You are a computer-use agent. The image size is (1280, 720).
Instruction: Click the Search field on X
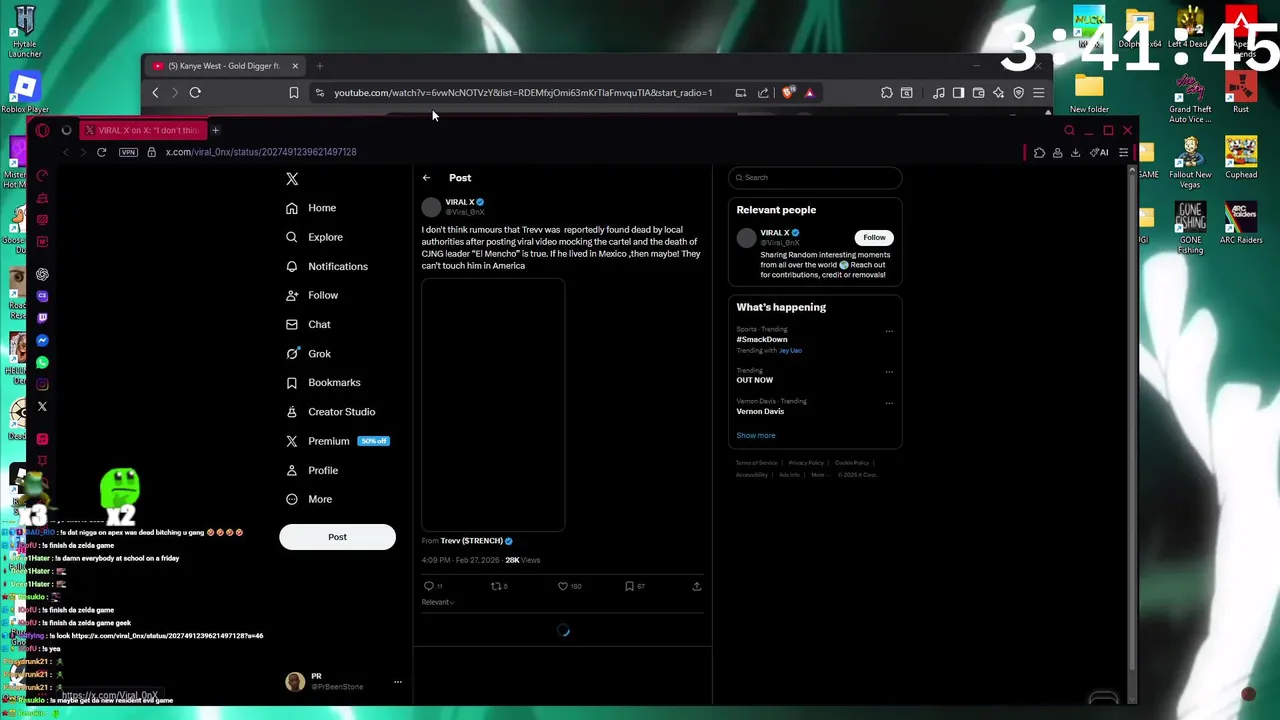pos(815,177)
